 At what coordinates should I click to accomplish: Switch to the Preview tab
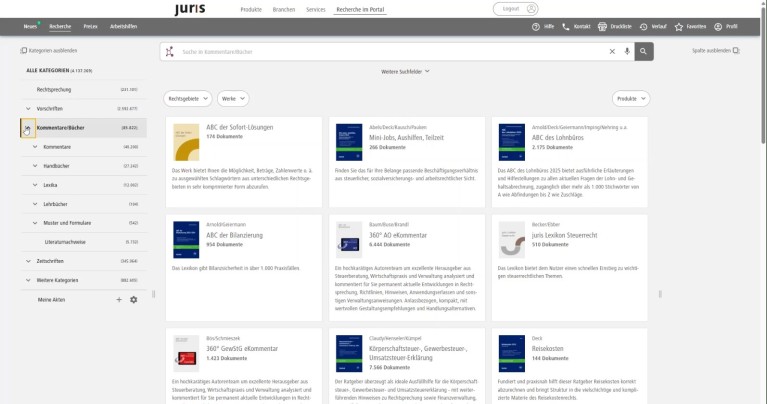(91, 27)
